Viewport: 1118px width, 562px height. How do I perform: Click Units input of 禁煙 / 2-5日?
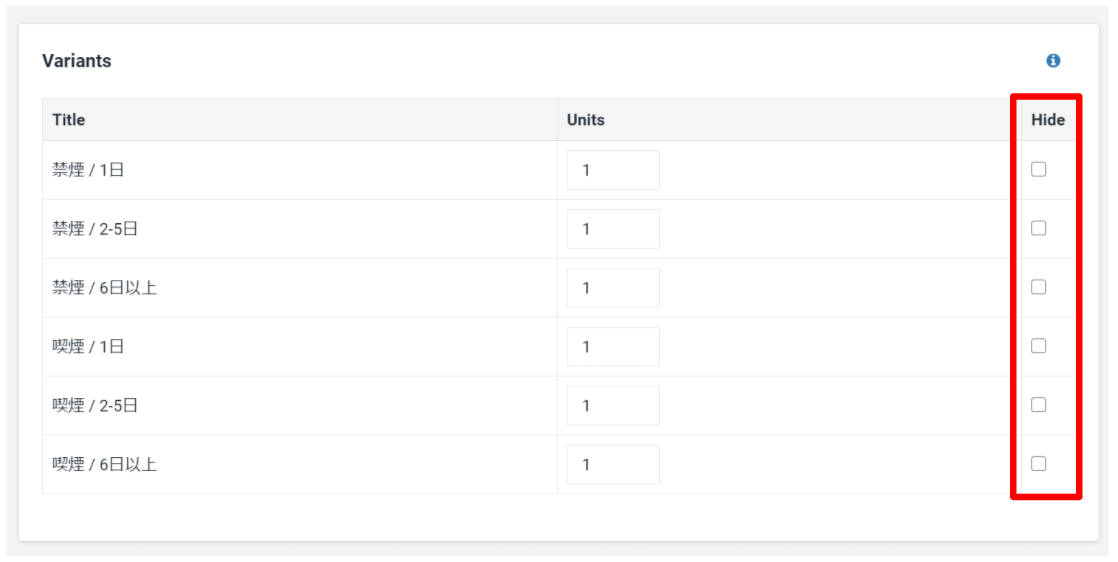pos(613,229)
